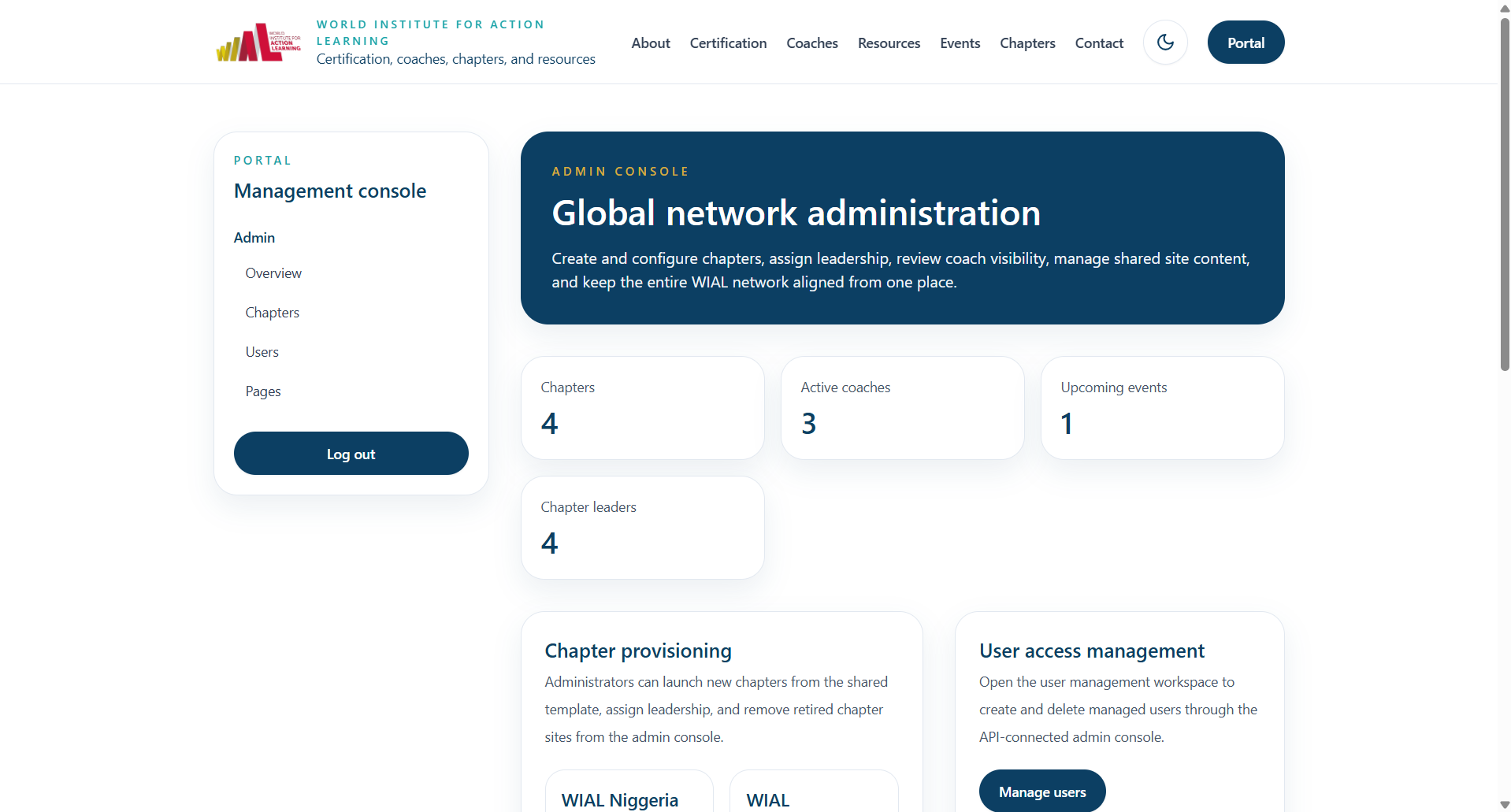The width and height of the screenshot is (1511, 812).
Task: Click the Management console title
Action: [x=330, y=191]
